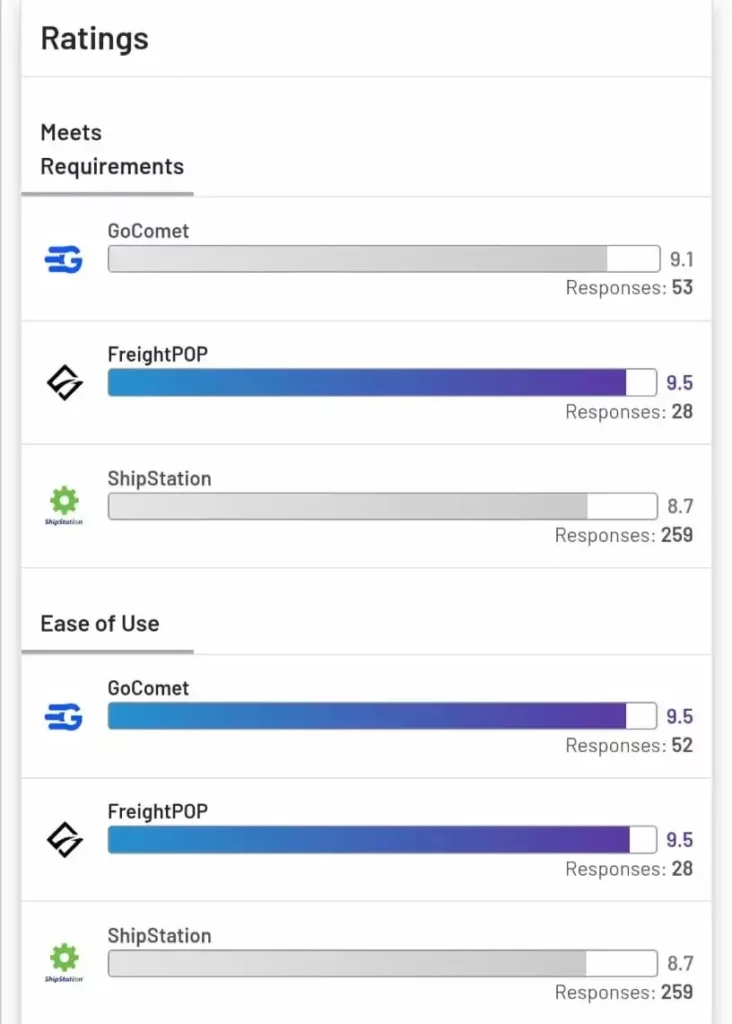Open ShipStation name link in Ease of Use
The image size is (732, 1024).
159,935
